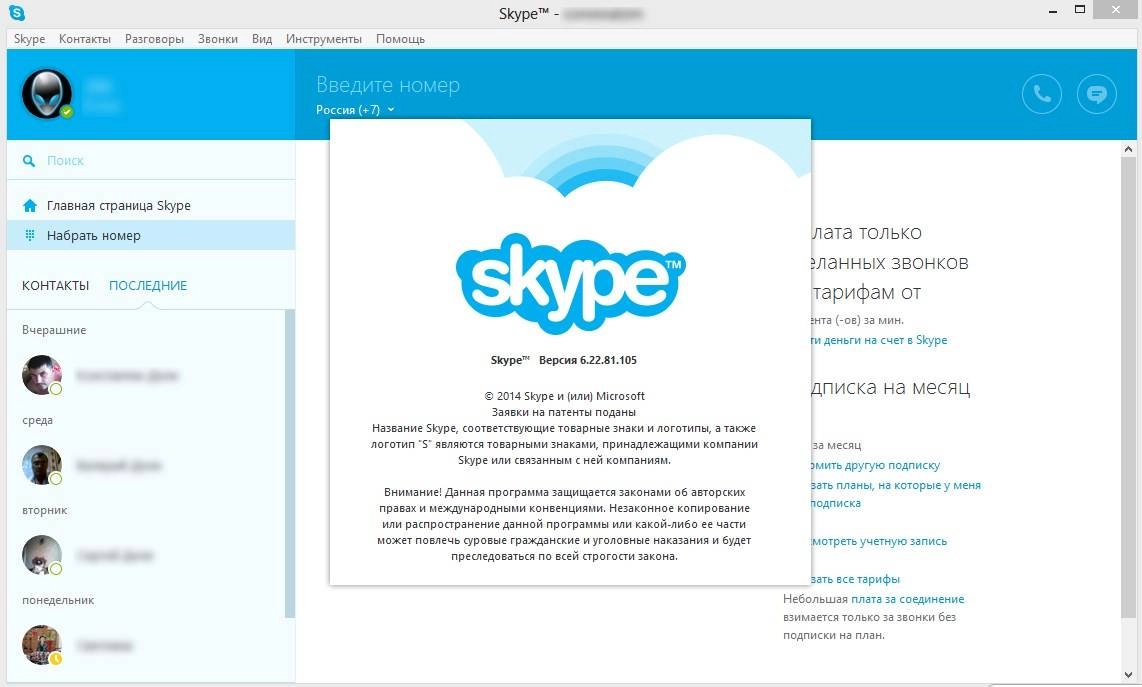
Task: Click среда group heading
Action: pos(37,420)
